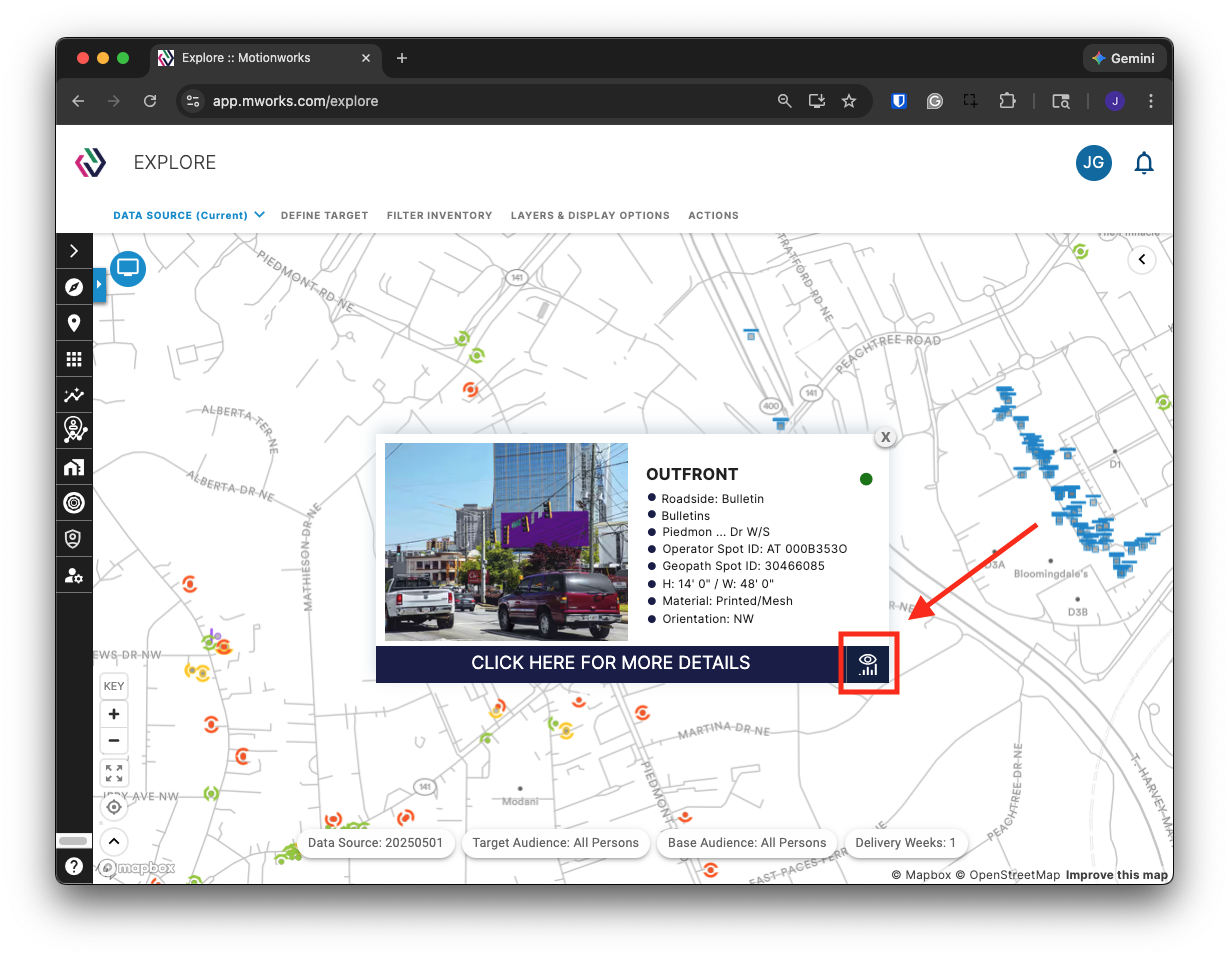Open the shield icon in sidebar
The image size is (1229, 958).
pyautogui.click(x=74, y=539)
